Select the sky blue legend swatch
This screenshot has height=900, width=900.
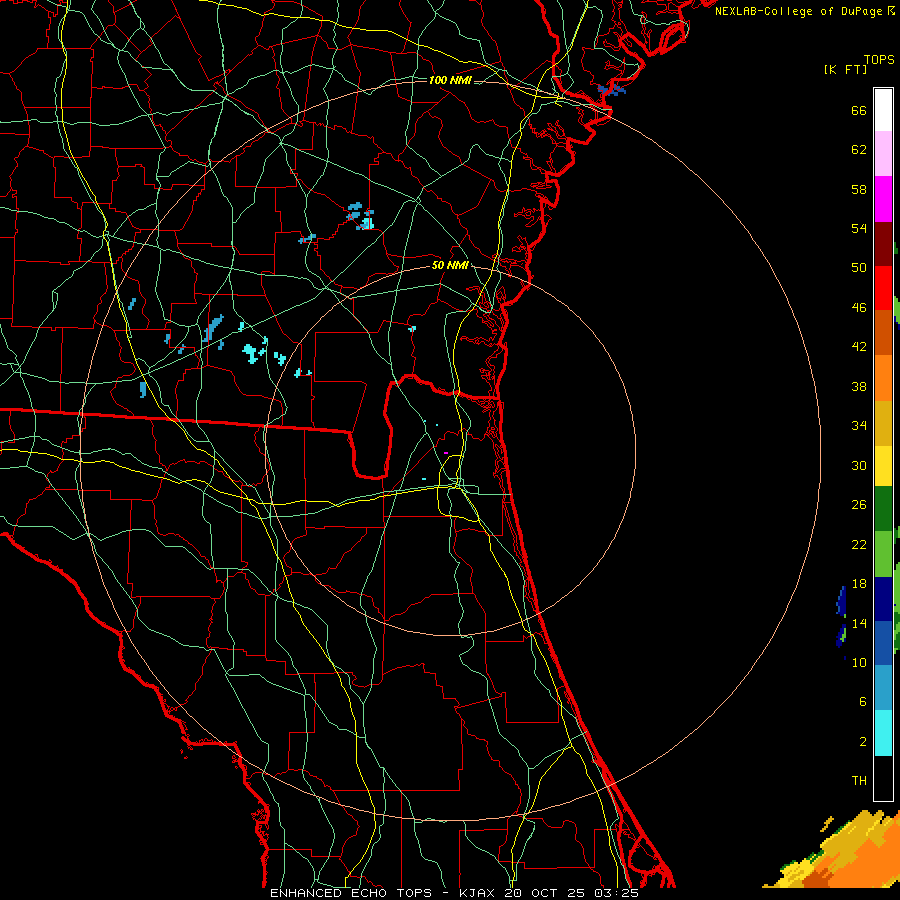(x=883, y=688)
